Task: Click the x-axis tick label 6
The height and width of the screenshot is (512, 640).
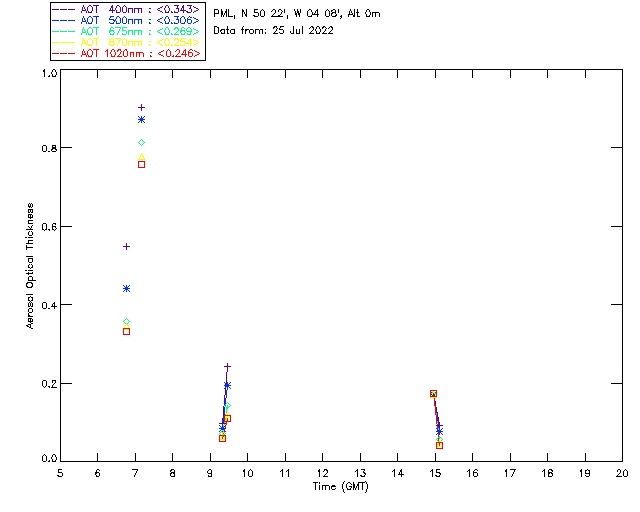Action: (98, 473)
